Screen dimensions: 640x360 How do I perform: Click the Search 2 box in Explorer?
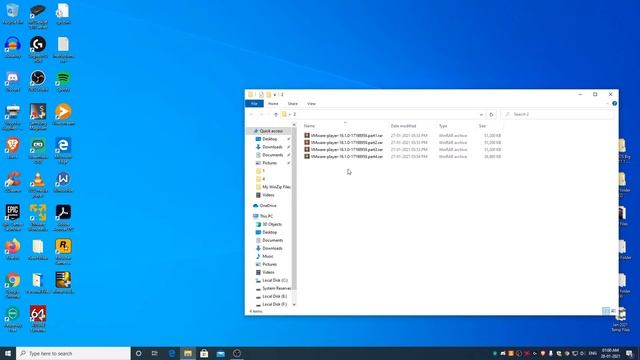point(558,114)
